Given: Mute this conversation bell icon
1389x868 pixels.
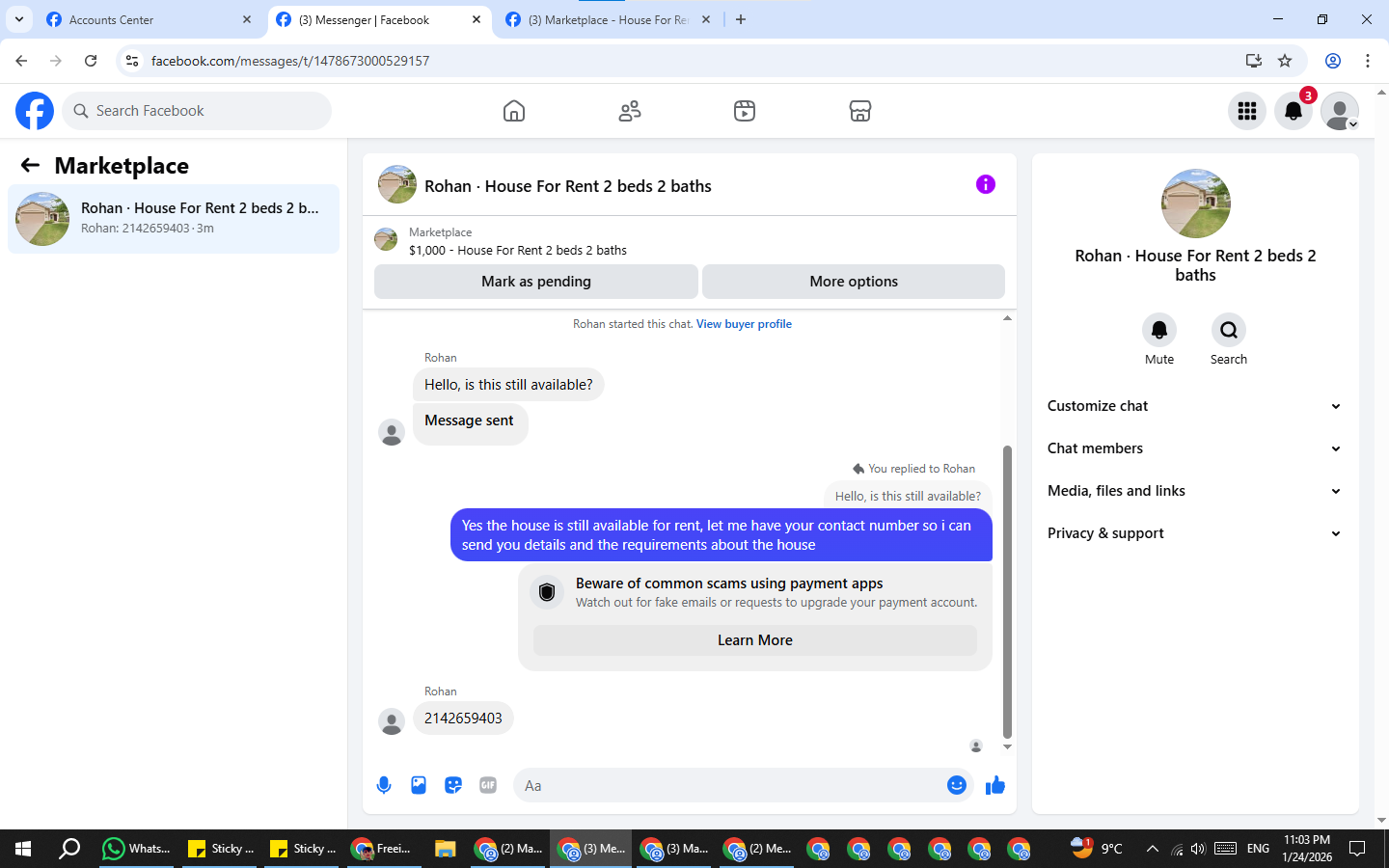Looking at the screenshot, I should 1159,330.
